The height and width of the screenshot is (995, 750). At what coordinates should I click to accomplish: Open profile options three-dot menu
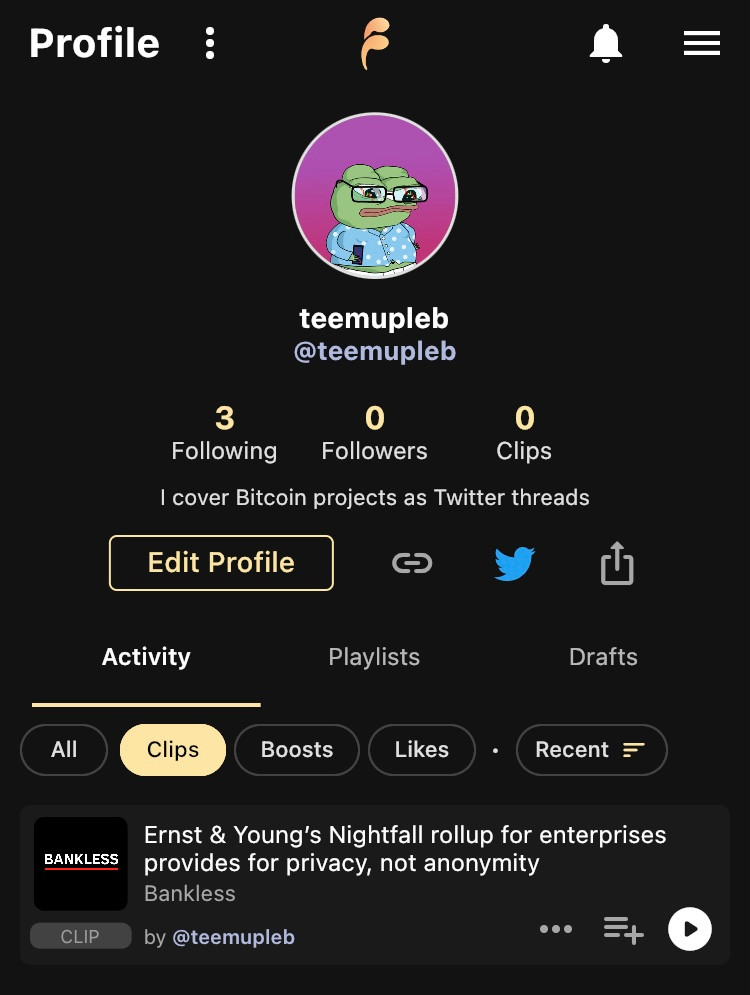(209, 43)
